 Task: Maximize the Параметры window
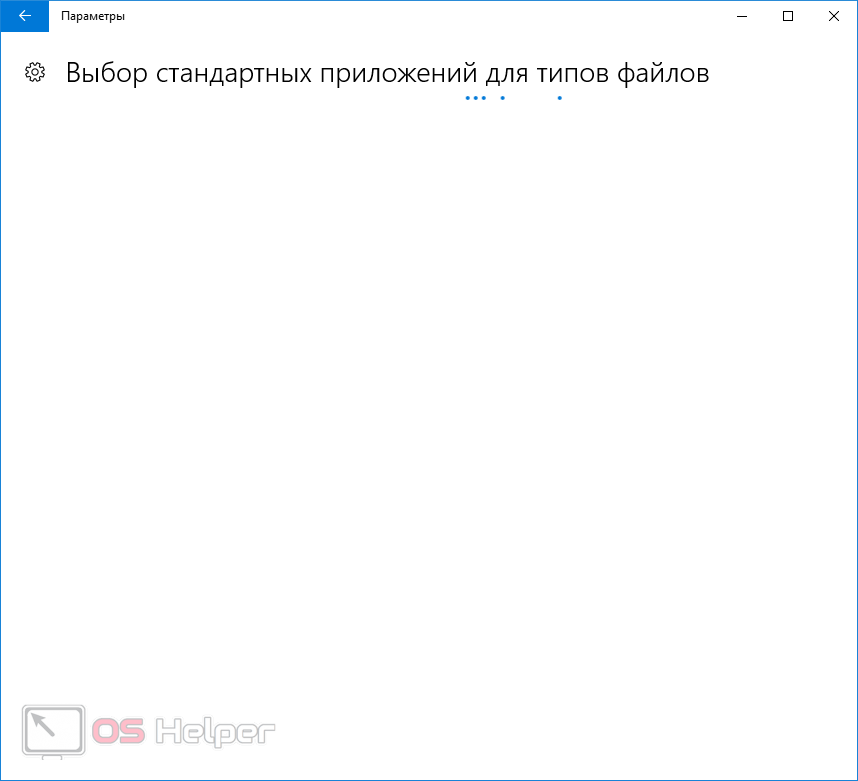[x=788, y=16]
